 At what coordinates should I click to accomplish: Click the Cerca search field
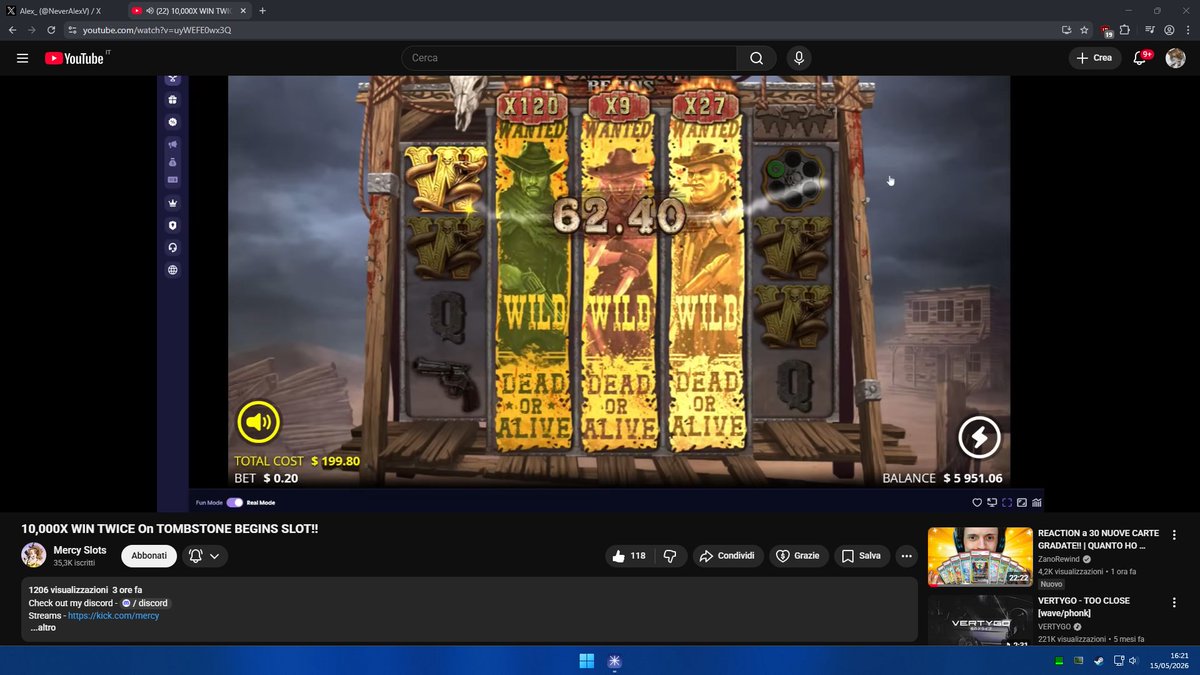point(570,58)
